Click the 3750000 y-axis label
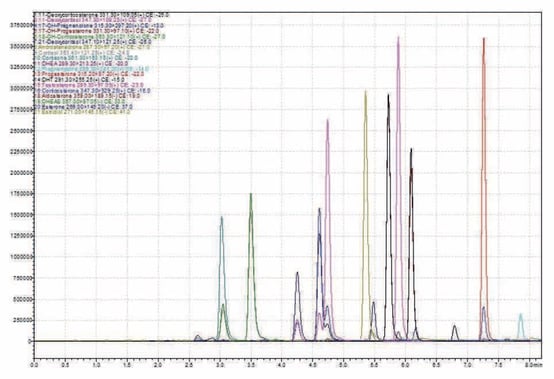The height and width of the screenshot is (379, 554). pos(22,25)
